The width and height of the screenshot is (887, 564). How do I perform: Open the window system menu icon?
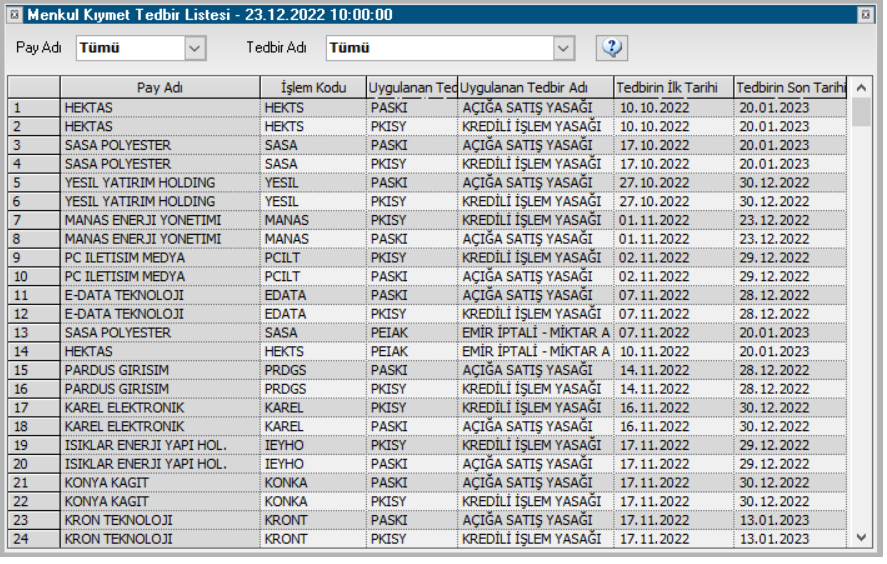(15, 15)
